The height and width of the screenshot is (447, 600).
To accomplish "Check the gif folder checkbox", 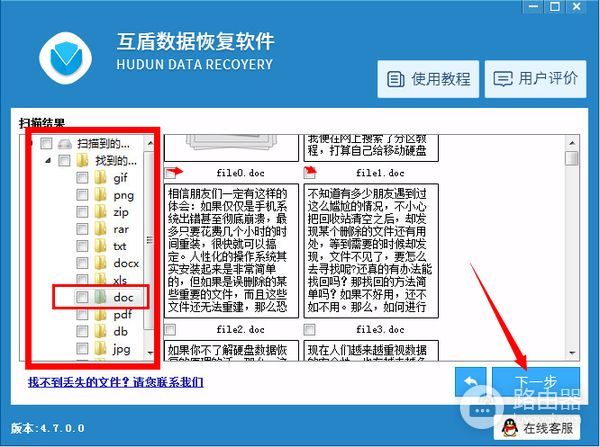I will [82, 178].
